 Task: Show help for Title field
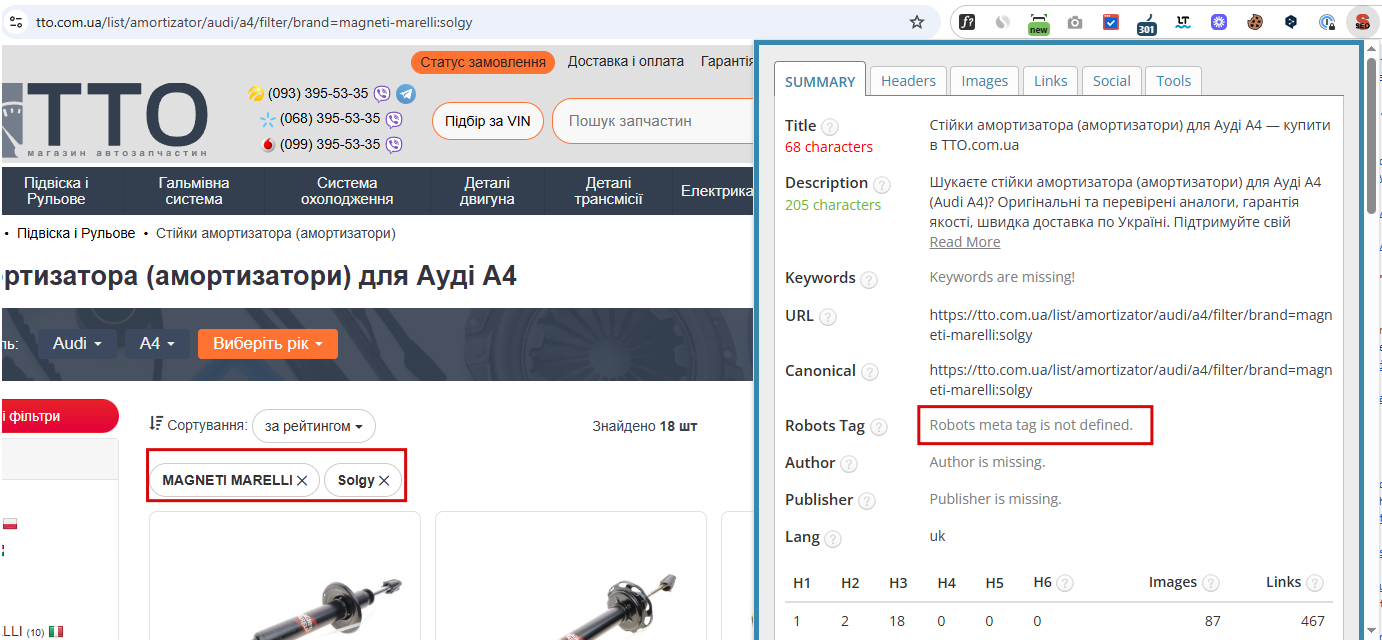pyautogui.click(x=830, y=127)
